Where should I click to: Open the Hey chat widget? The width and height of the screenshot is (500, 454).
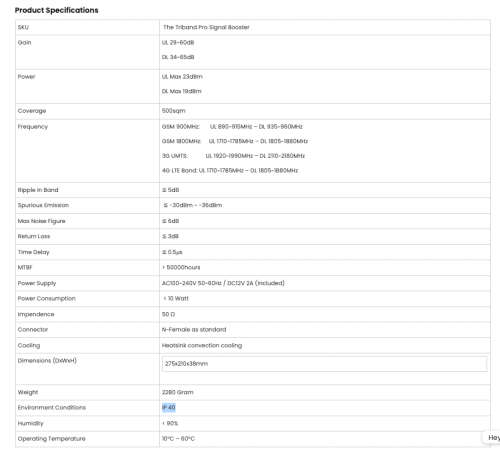493,437
